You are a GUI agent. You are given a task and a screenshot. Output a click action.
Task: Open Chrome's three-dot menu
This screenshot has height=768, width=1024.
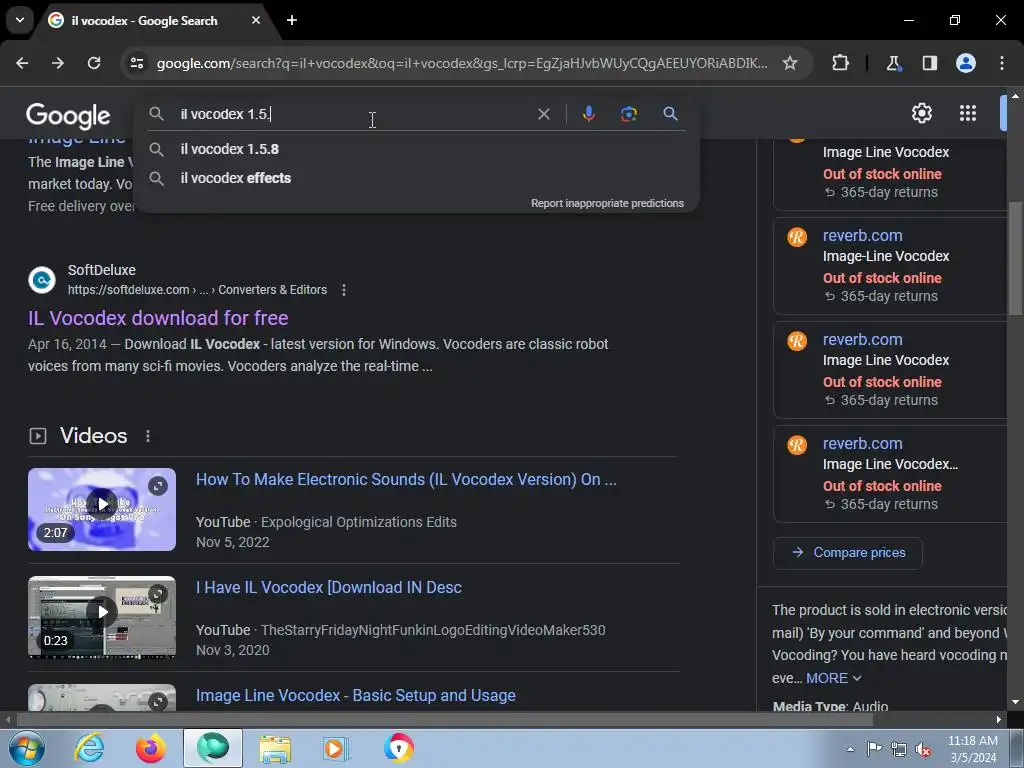(x=1002, y=63)
